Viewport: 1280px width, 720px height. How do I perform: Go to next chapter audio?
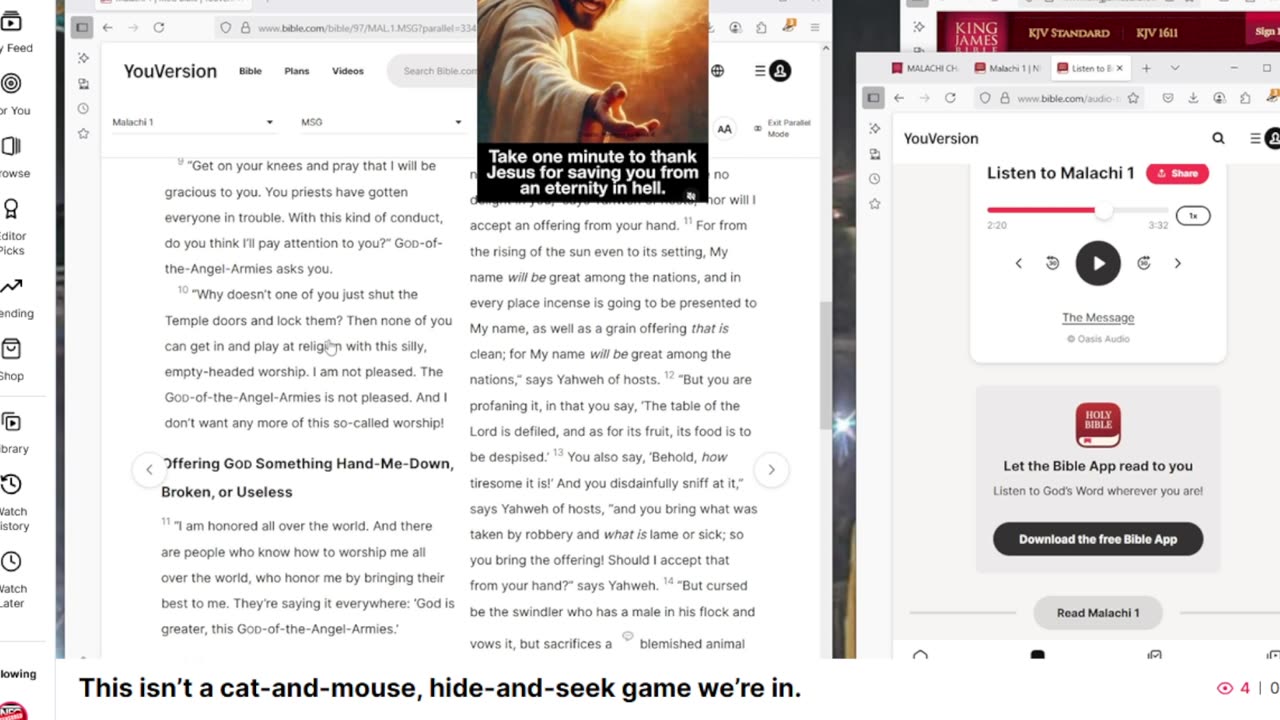click(1177, 263)
